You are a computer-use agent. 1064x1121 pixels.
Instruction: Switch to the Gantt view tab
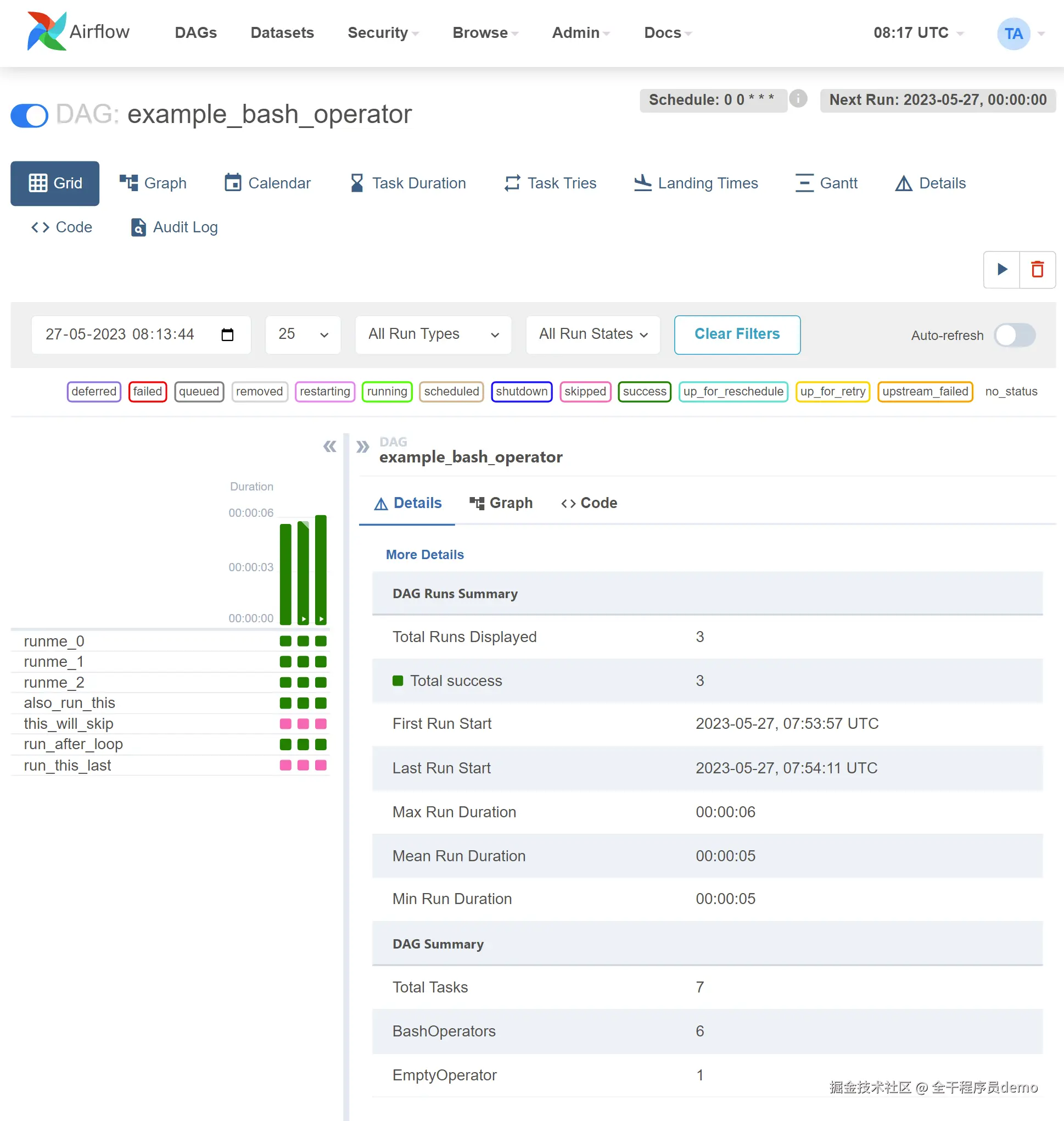(x=827, y=183)
